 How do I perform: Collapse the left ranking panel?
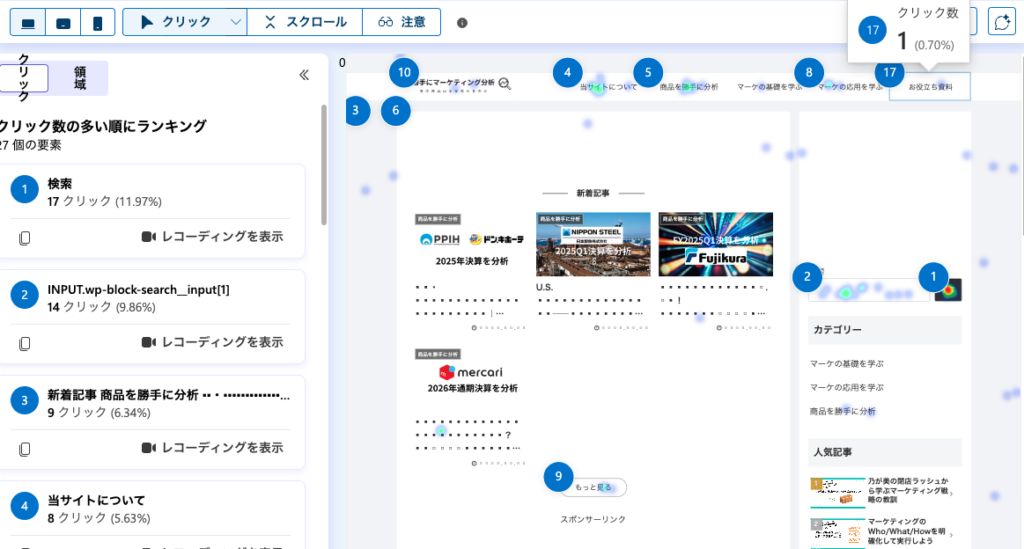[x=305, y=74]
